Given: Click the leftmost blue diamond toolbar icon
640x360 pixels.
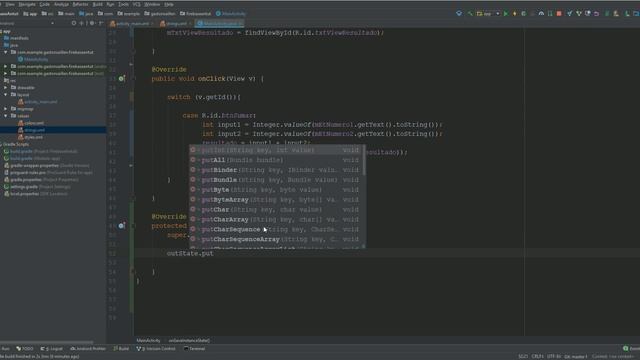Looking at the screenshot, I should 459,13.
